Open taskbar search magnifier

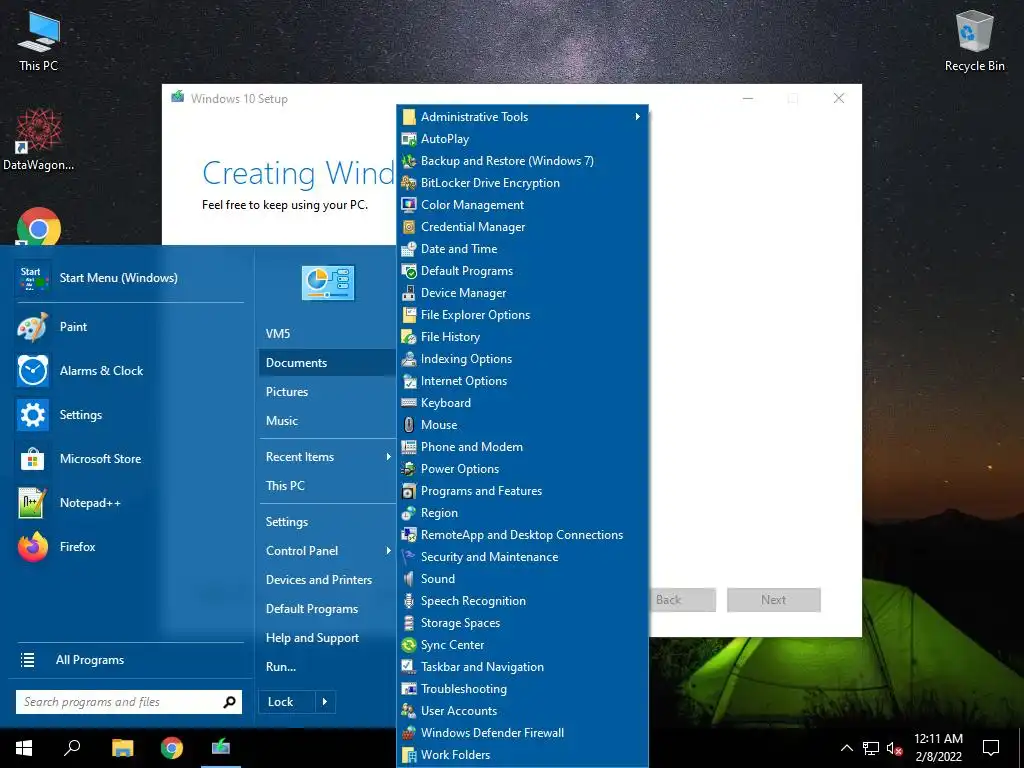72,748
